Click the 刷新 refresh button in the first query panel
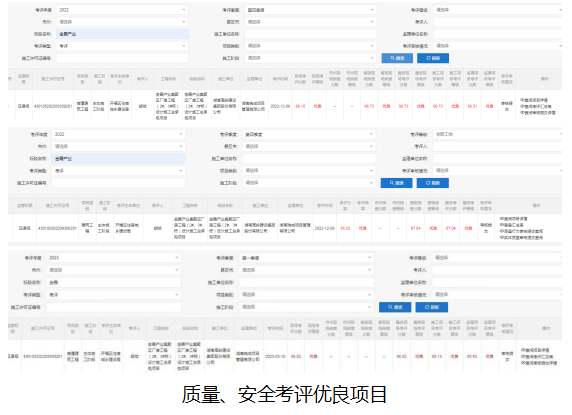This screenshot has height=415, width=572. 433,58
